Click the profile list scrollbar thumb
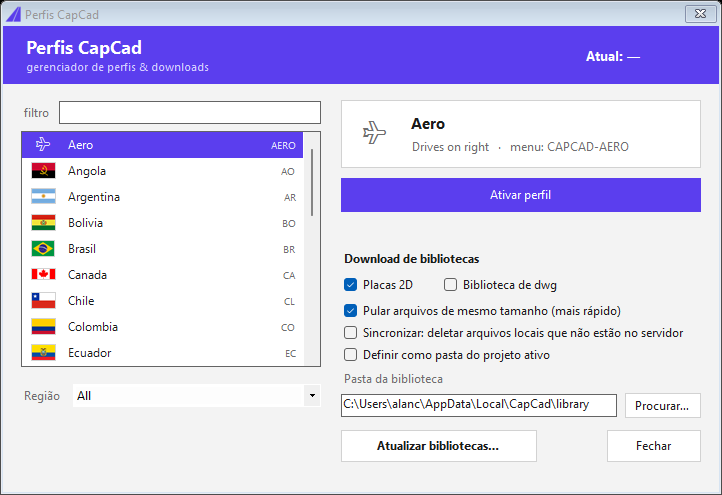722x495 pixels. point(312,182)
